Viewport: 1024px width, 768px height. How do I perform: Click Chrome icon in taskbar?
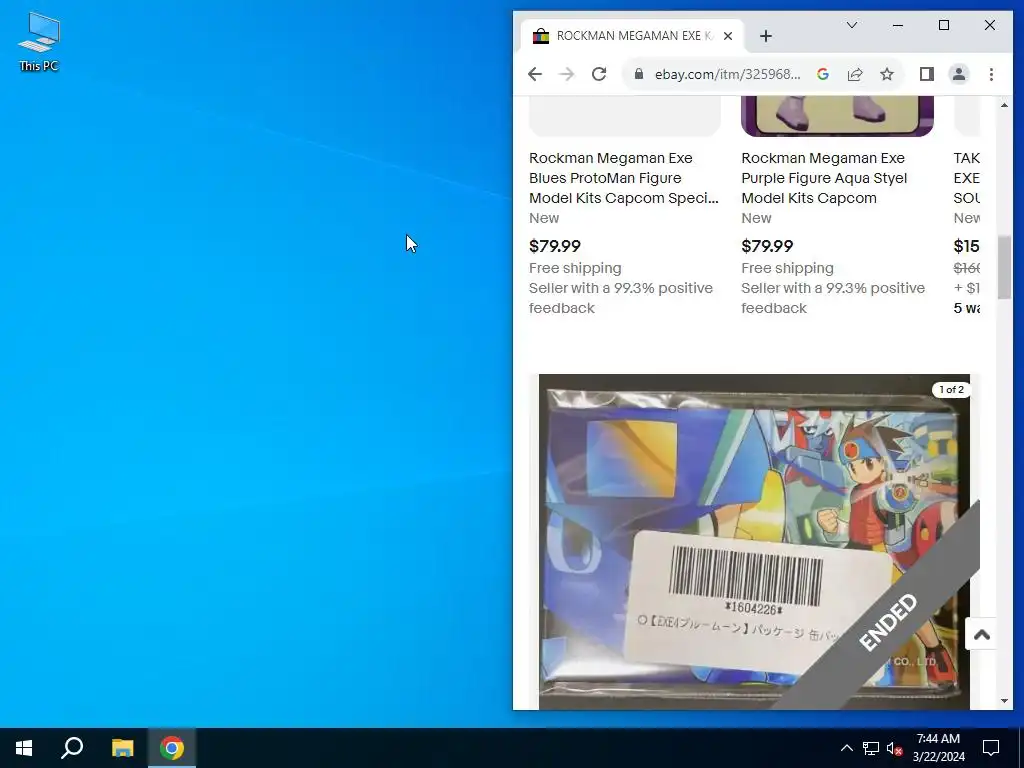click(172, 748)
